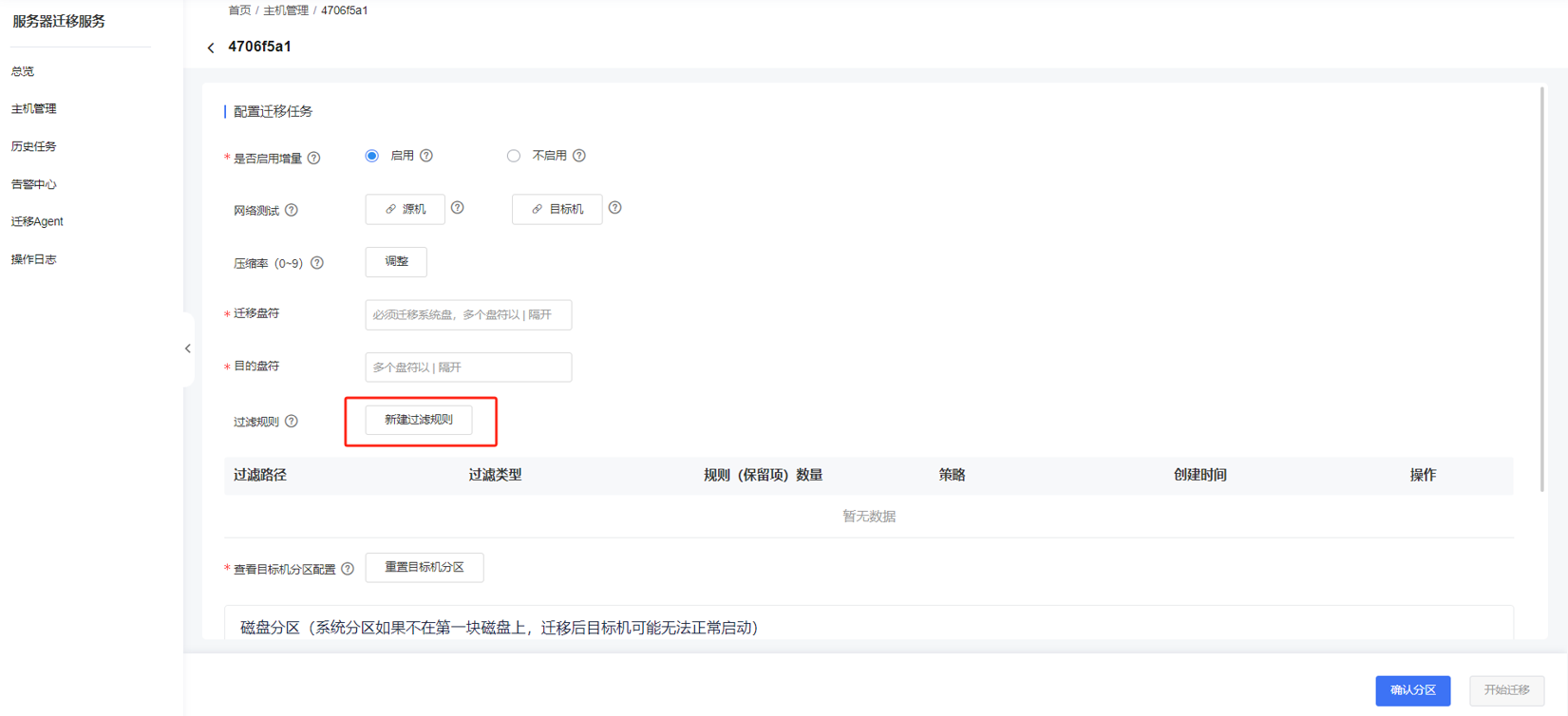Click the 新建过滤规则 button
1568x716 pixels.
point(419,420)
